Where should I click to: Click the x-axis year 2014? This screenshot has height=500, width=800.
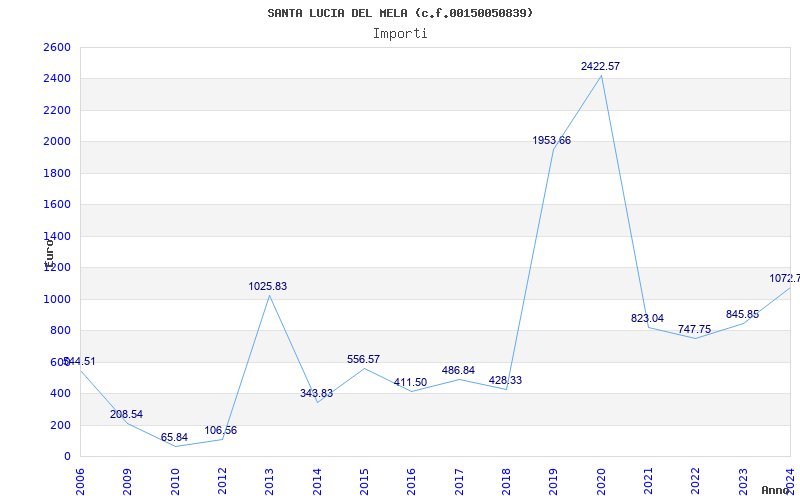[317, 482]
